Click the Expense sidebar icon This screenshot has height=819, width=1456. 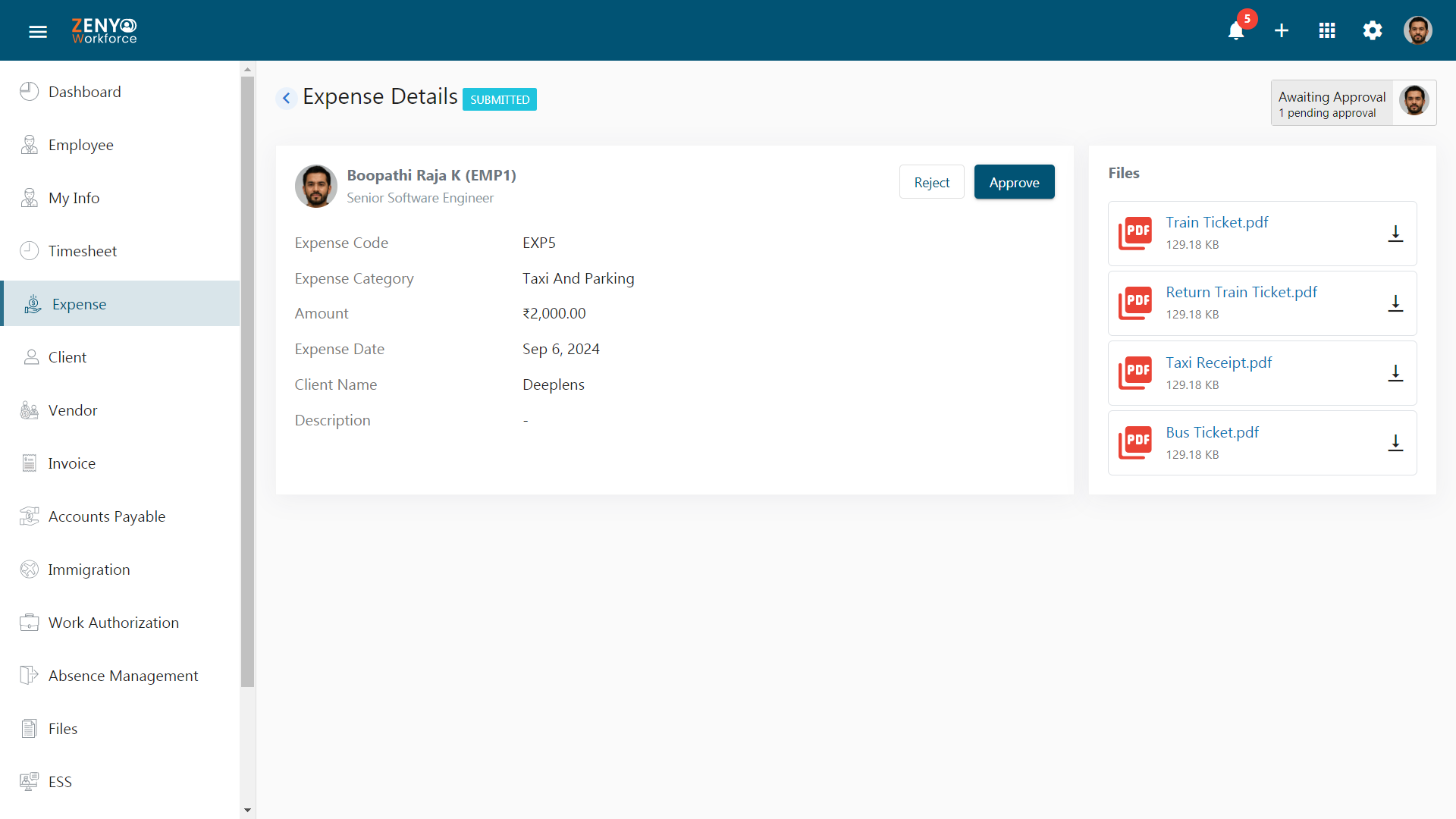click(31, 304)
